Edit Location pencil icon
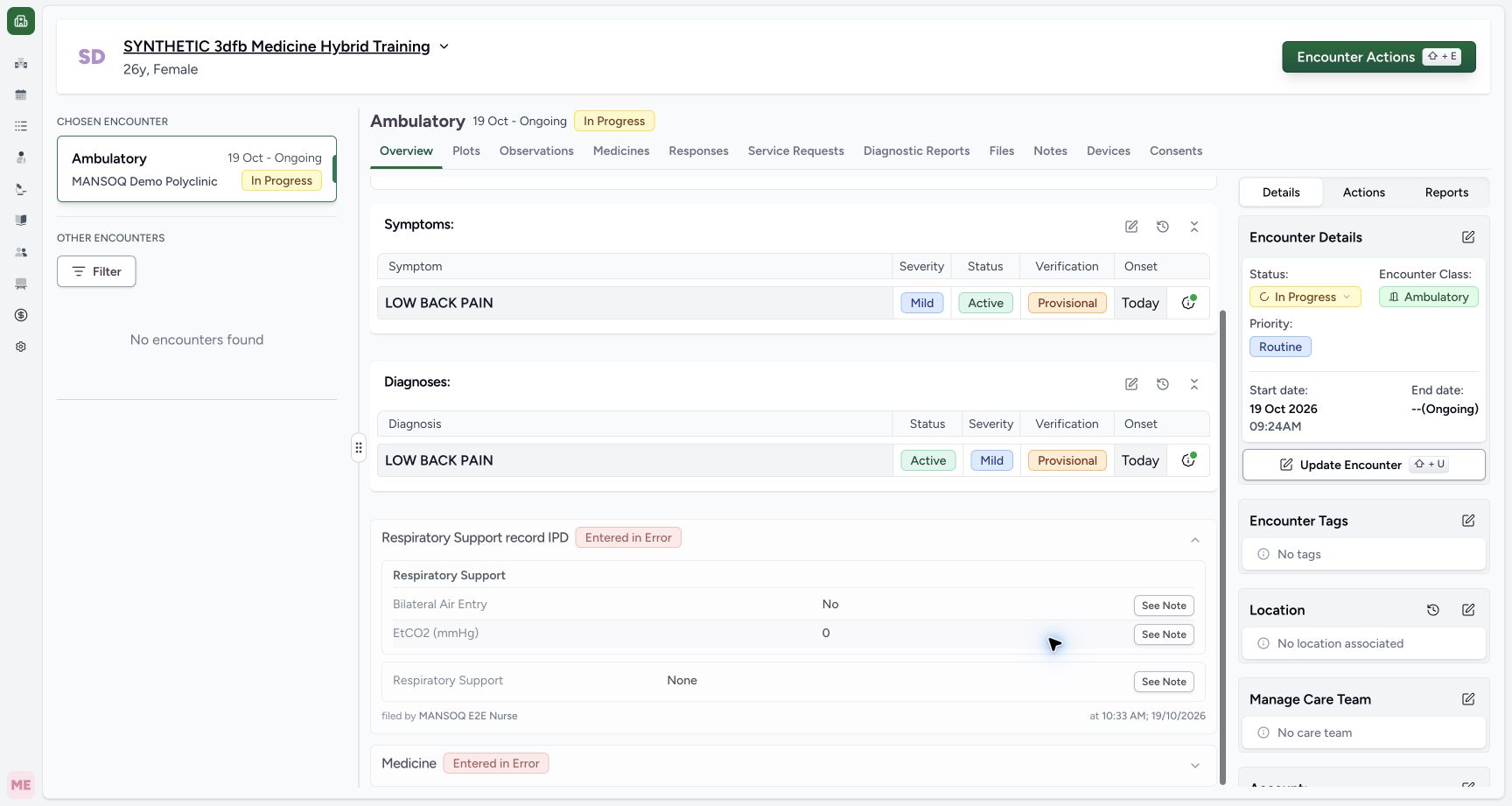1512x806 pixels. pos(1468,610)
